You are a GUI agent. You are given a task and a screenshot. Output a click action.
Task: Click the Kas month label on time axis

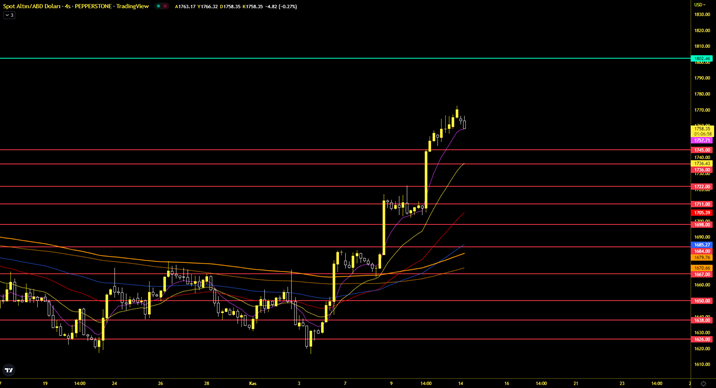[253, 383]
